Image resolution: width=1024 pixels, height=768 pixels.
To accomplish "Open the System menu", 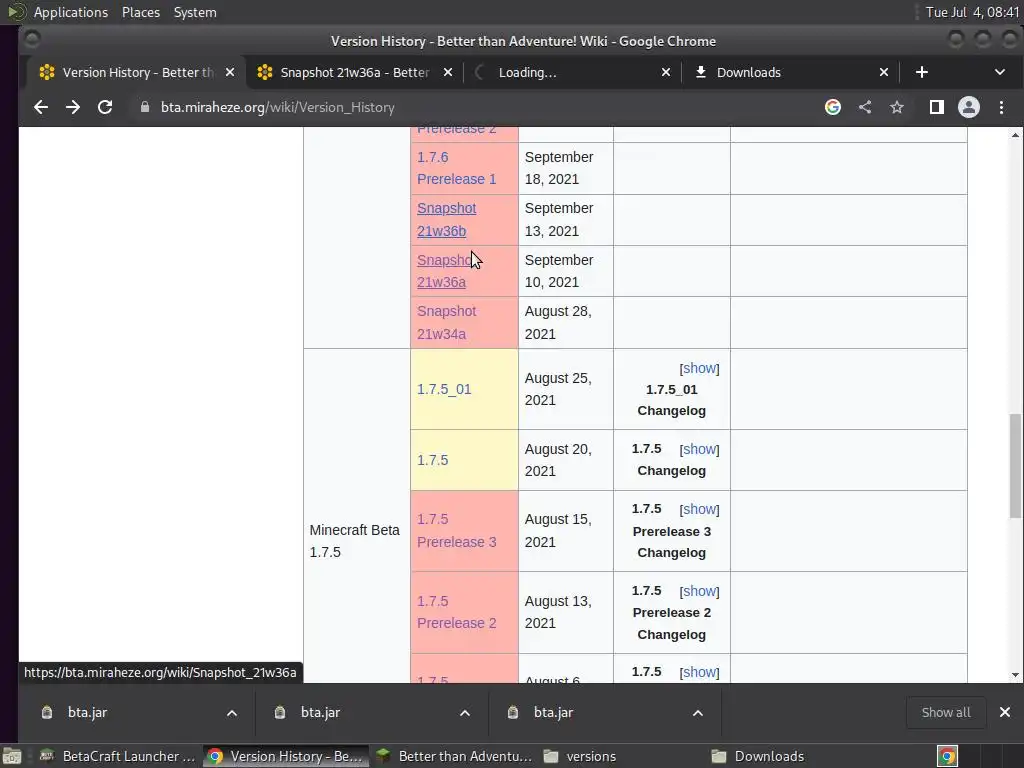I will point(195,12).
